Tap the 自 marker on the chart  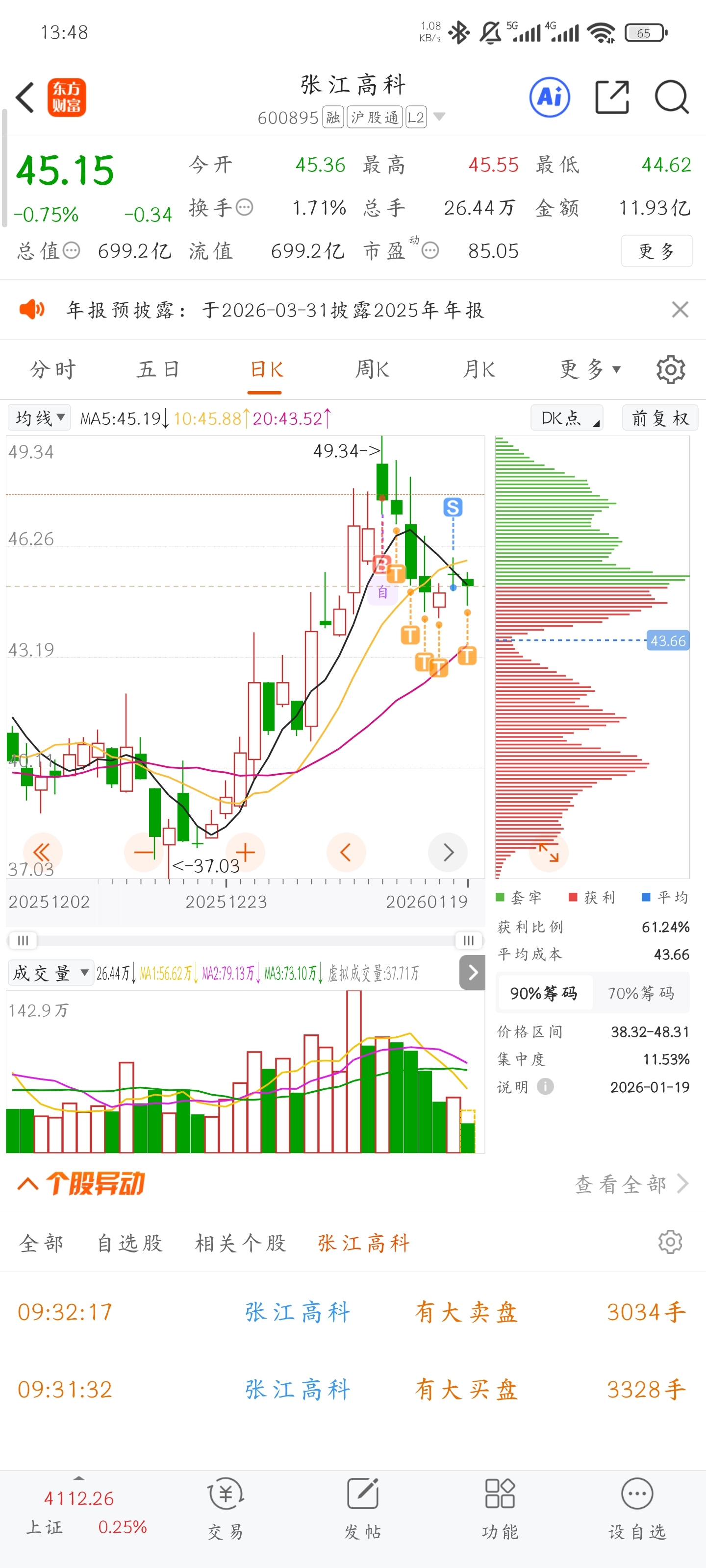click(x=382, y=591)
